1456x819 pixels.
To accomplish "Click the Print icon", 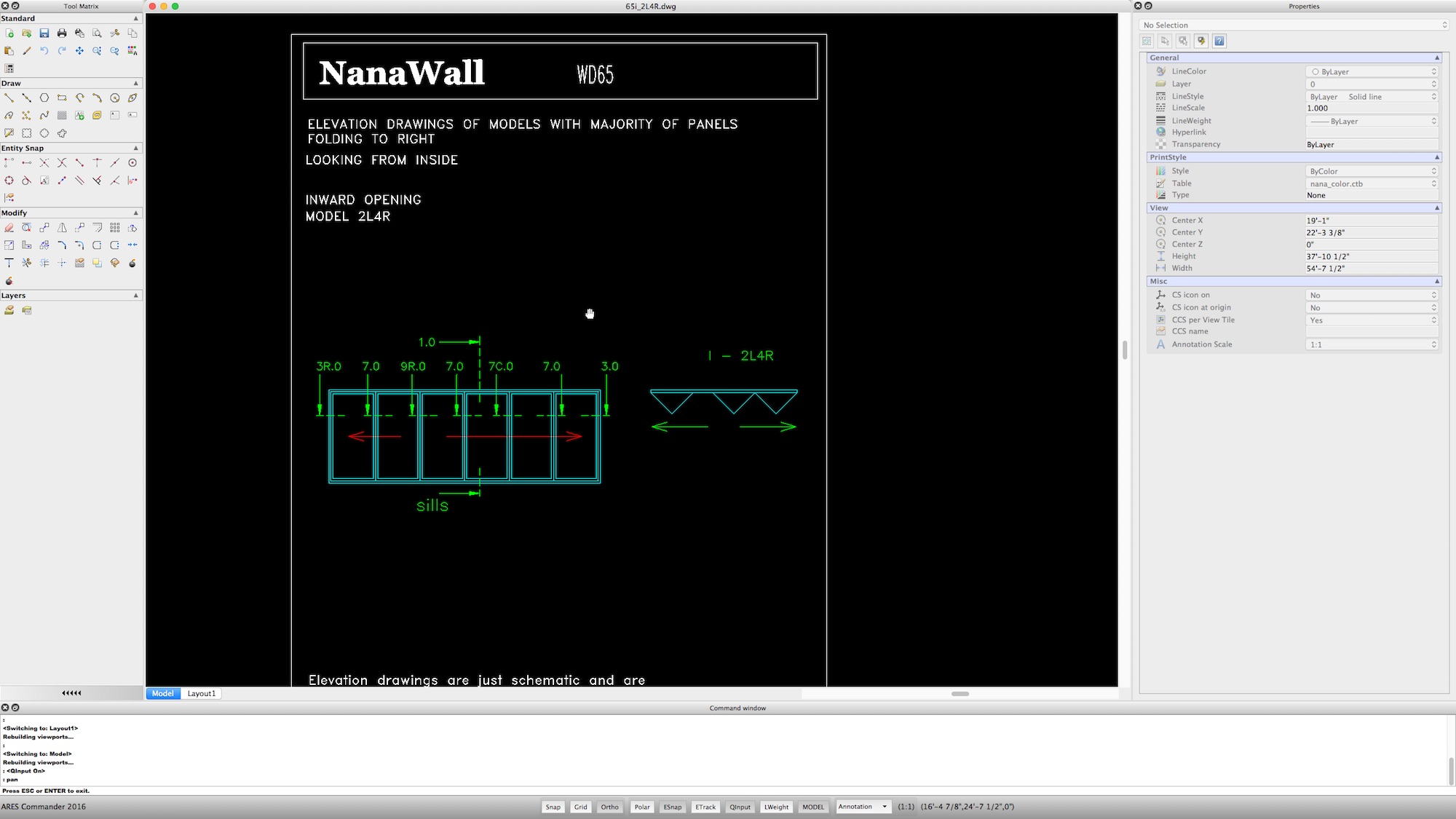I will click(62, 33).
